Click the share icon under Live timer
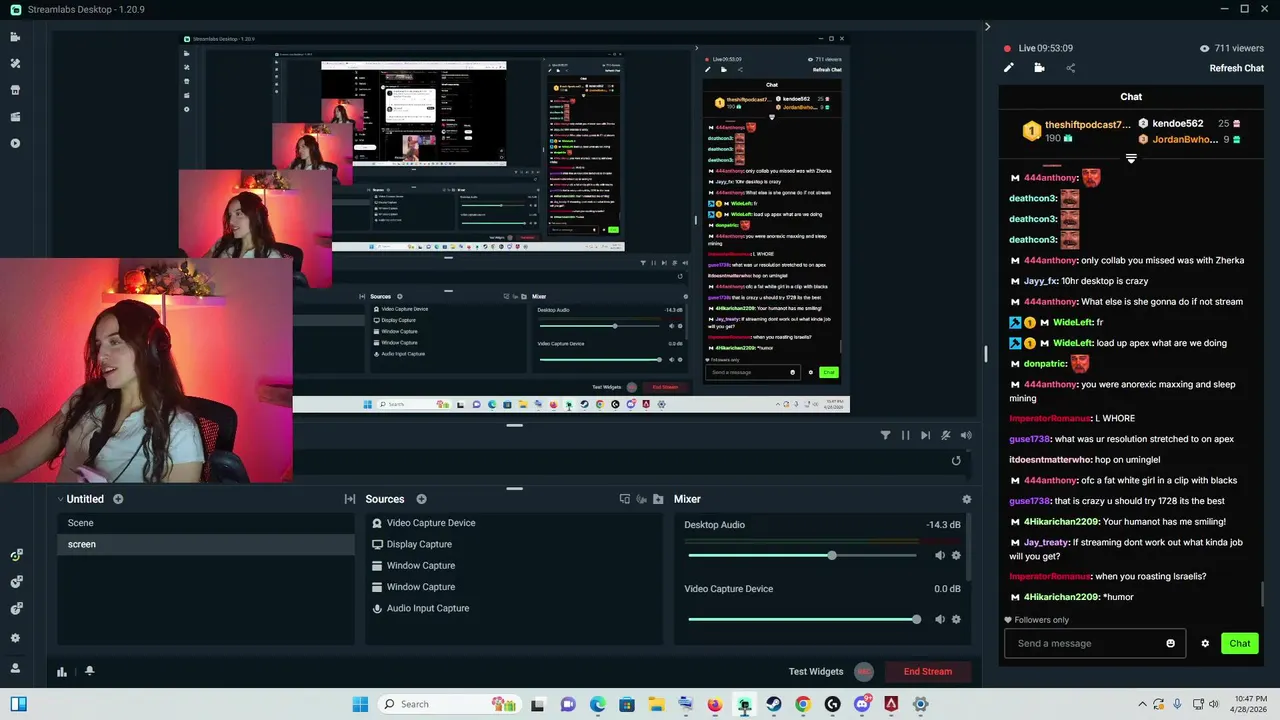This screenshot has height=720, width=1280. (x=1070, y=68)
